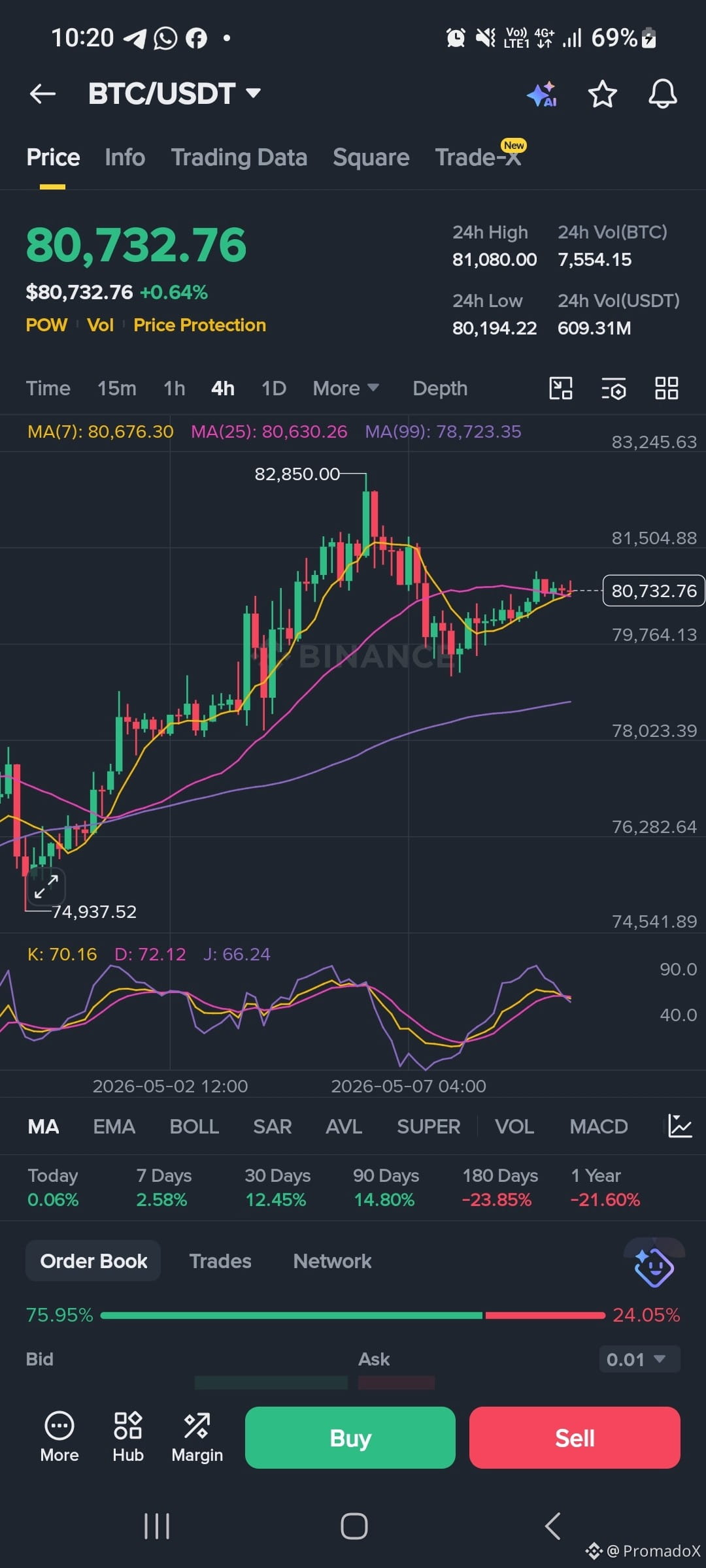Tap the Vol tag
This screenshot has width=706, height=1568.
tap(101, 325)
